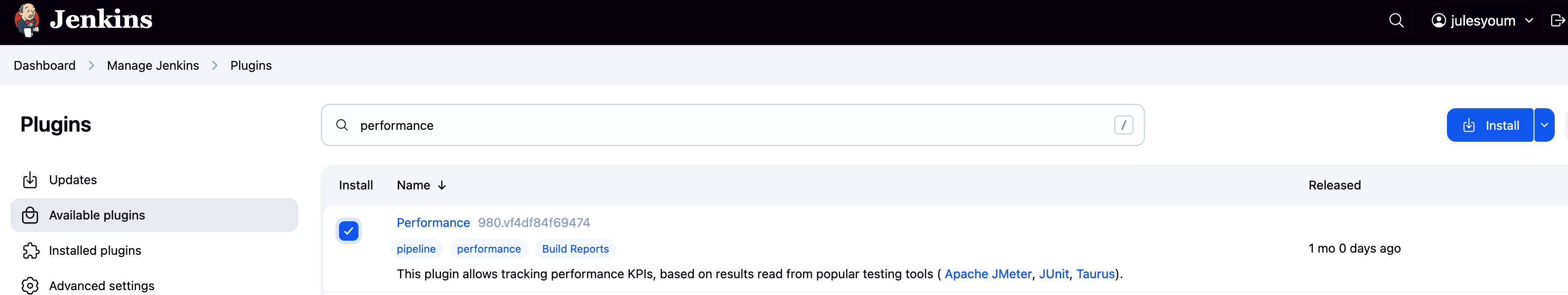Open the Advanced settings section
Image resolution: width=1568 pixels, height=295 pixels.
[x=102, y=286]
